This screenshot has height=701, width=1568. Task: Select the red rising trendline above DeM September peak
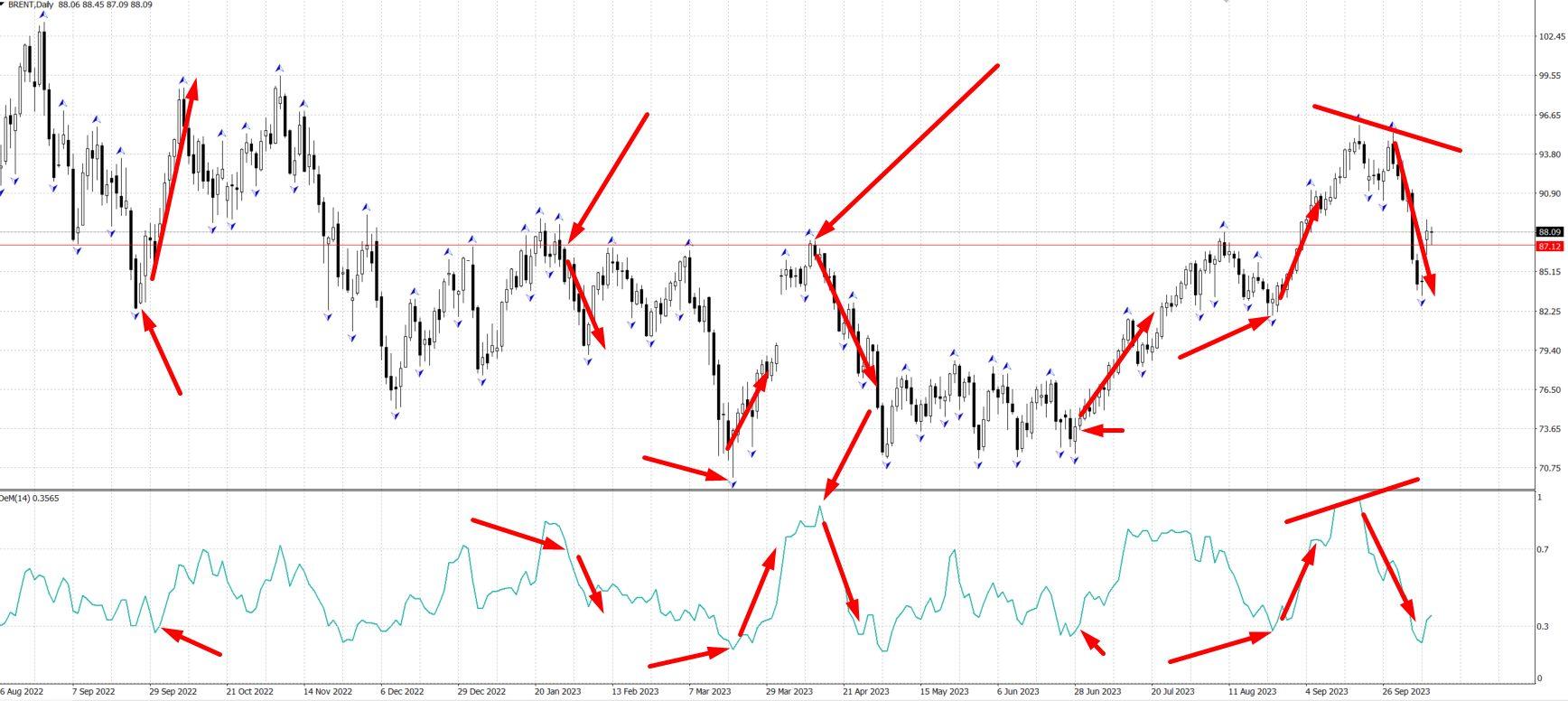click(1351, 500)
